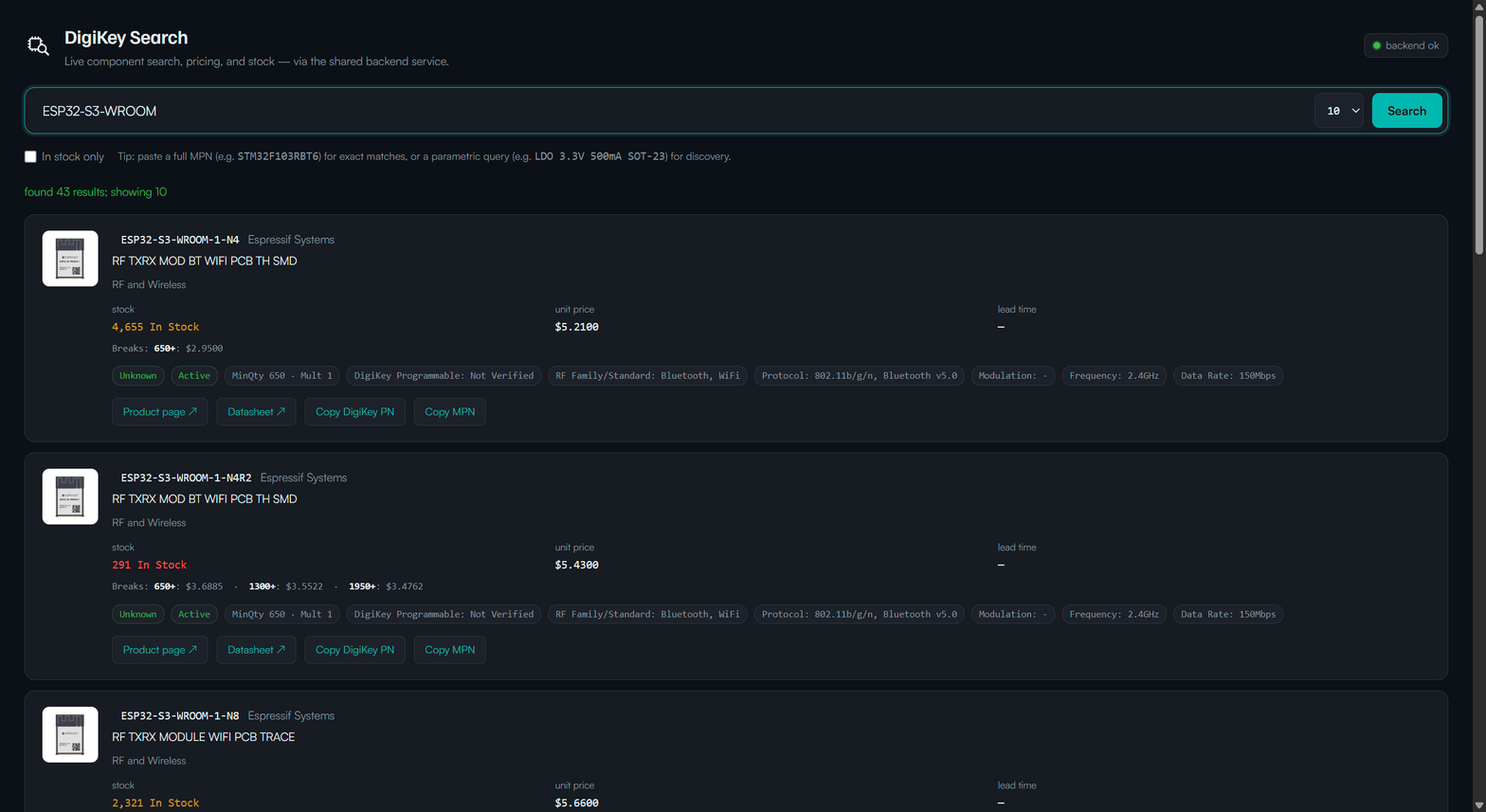Open Product page for ESP32-S3-WROOM-1-N4R2

pyautogui.click(x=159, y=650)
